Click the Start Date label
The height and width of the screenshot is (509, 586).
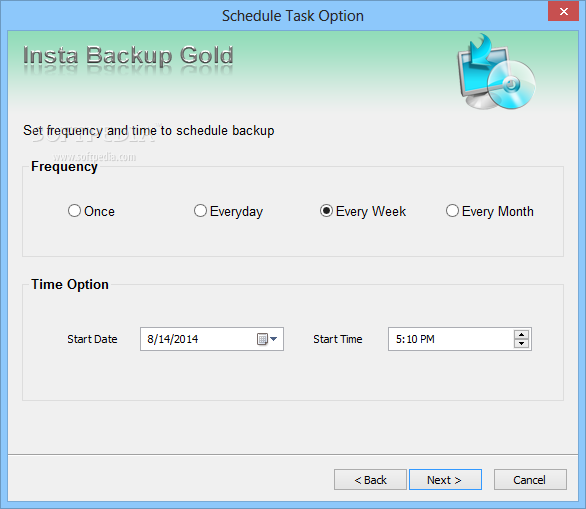92,339
